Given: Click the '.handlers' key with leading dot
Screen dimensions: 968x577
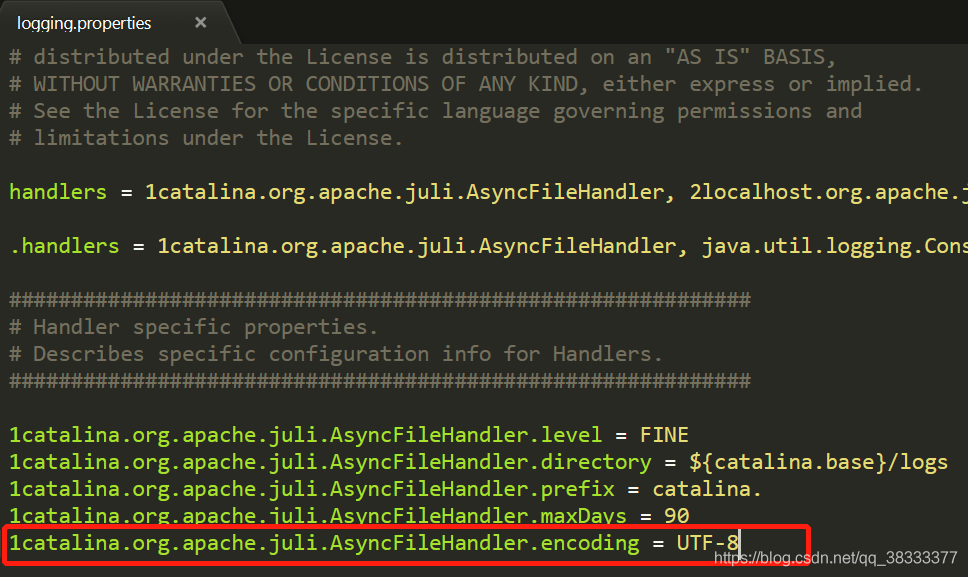Looking at the screenshot, I should (64, 246).
